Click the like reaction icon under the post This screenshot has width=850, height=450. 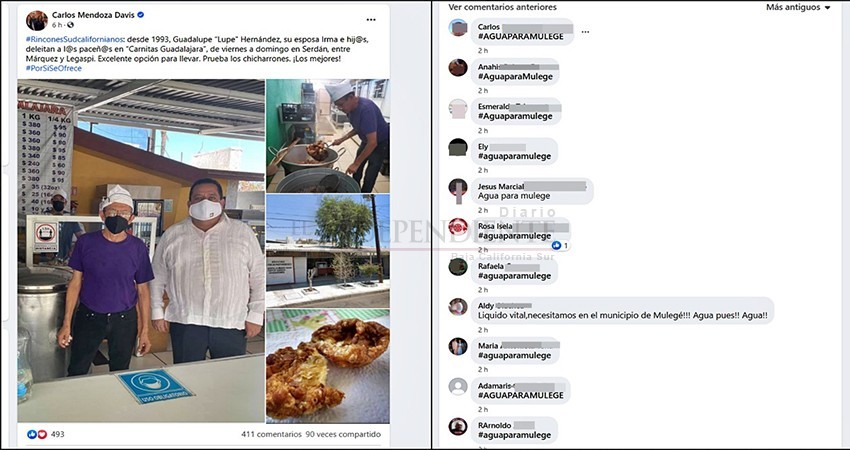pyautogui.click(x=31, y=434)
